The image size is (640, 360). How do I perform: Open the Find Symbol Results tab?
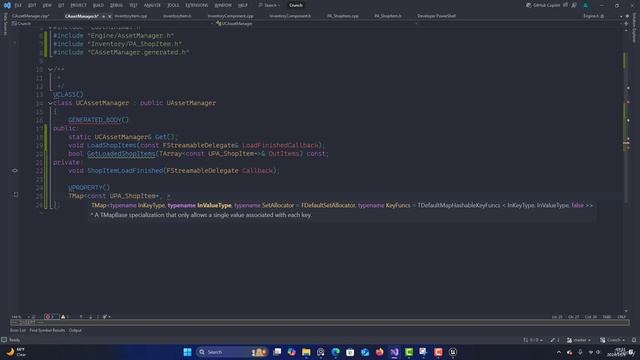point(47,330)
